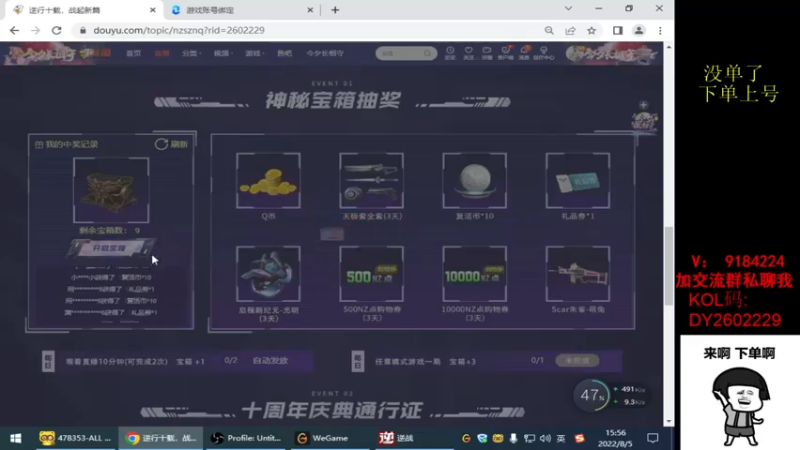Switch to the Chrome taskbar window
Viewport: 800px width, 450px height.
coord(161,438)
